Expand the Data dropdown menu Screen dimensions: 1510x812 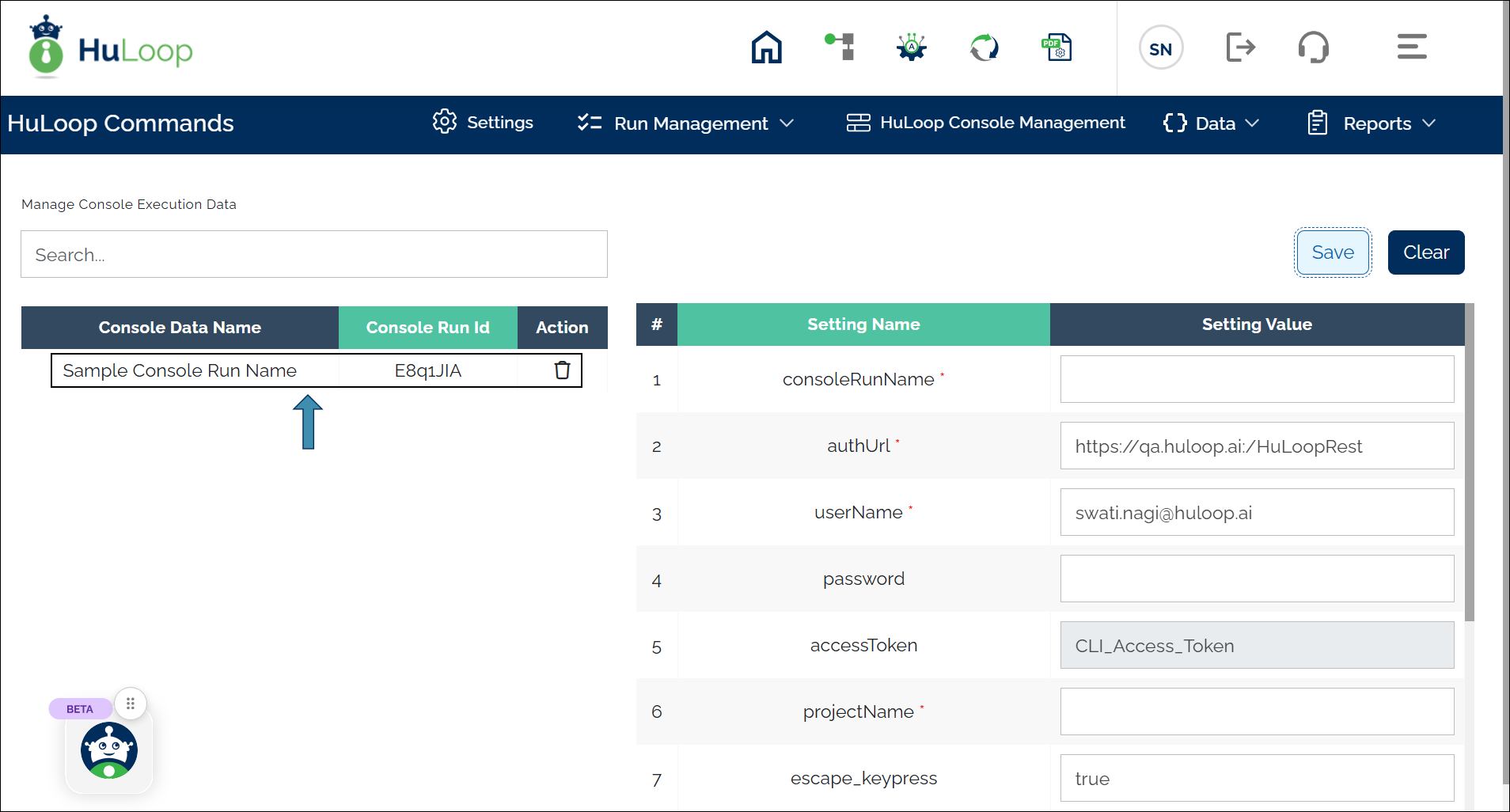pyautogui.click(x=1211, y=123)
